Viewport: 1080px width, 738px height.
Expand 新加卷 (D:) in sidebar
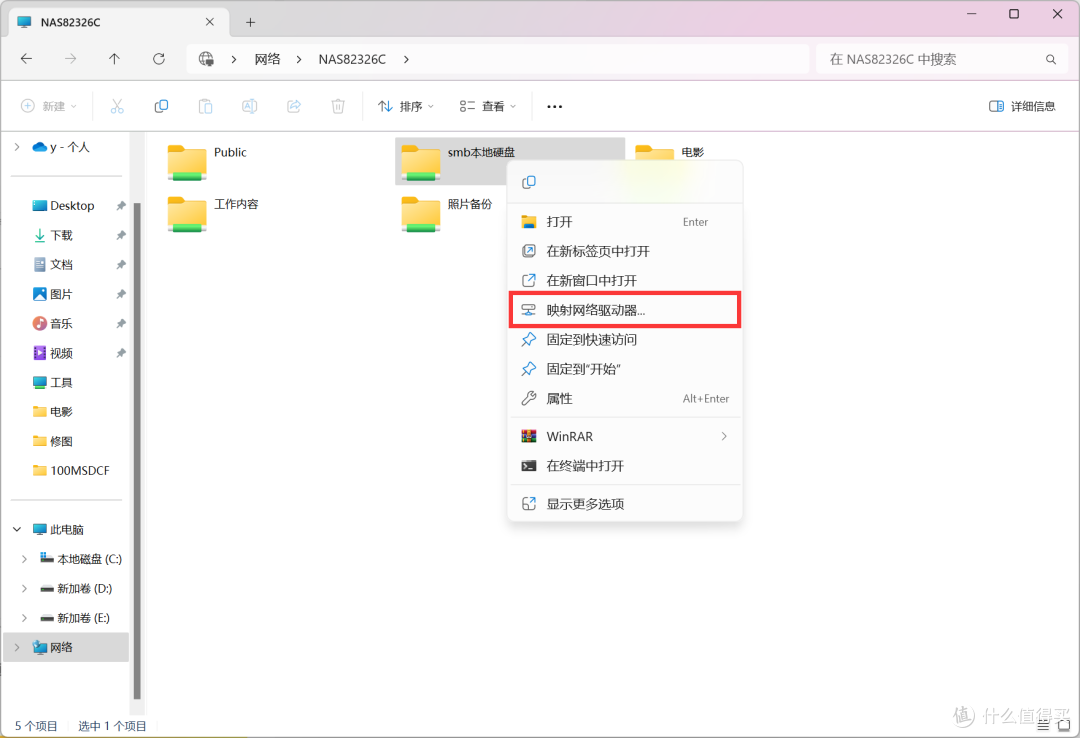pos(25,588)
